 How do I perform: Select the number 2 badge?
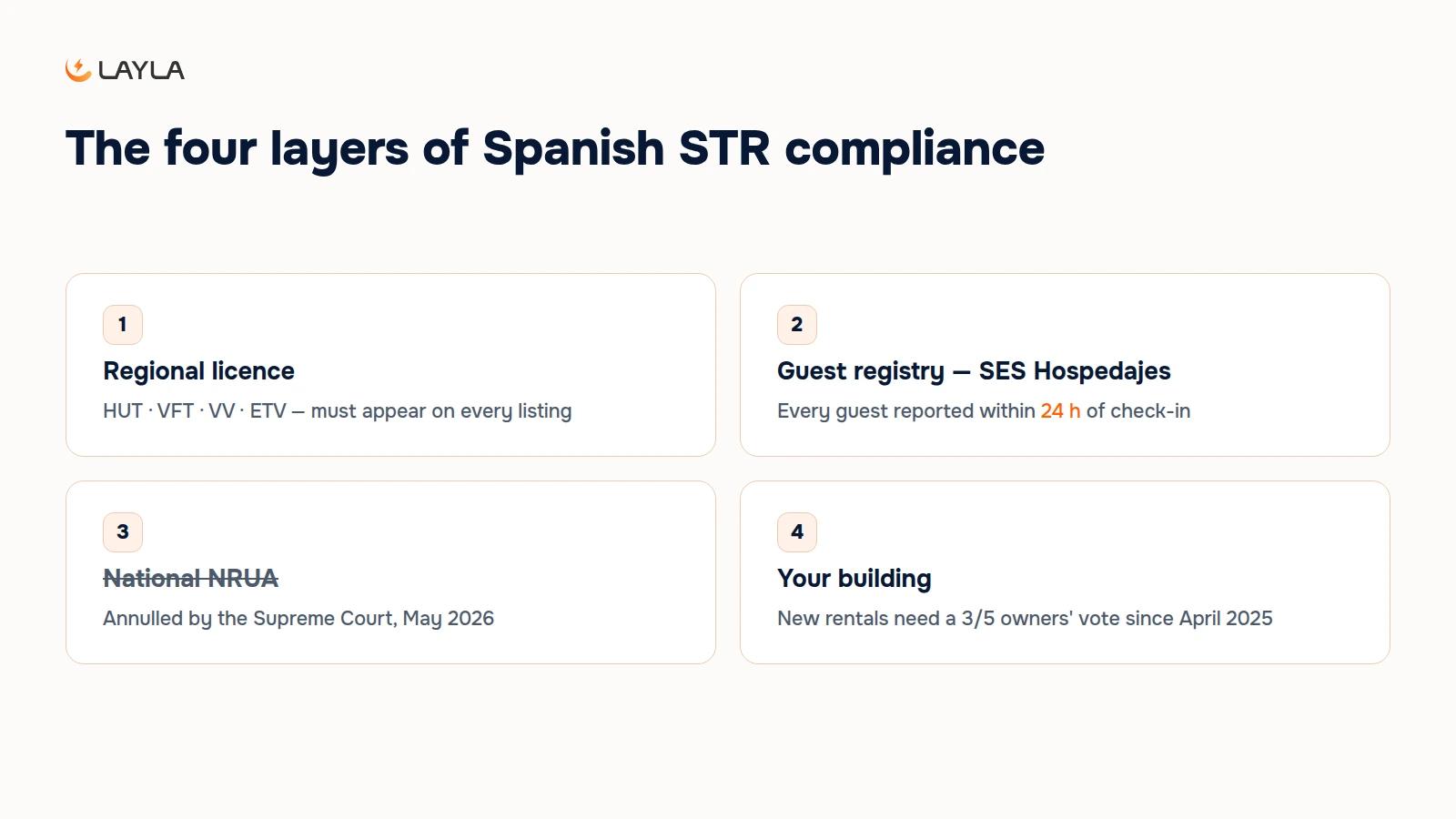797,325
